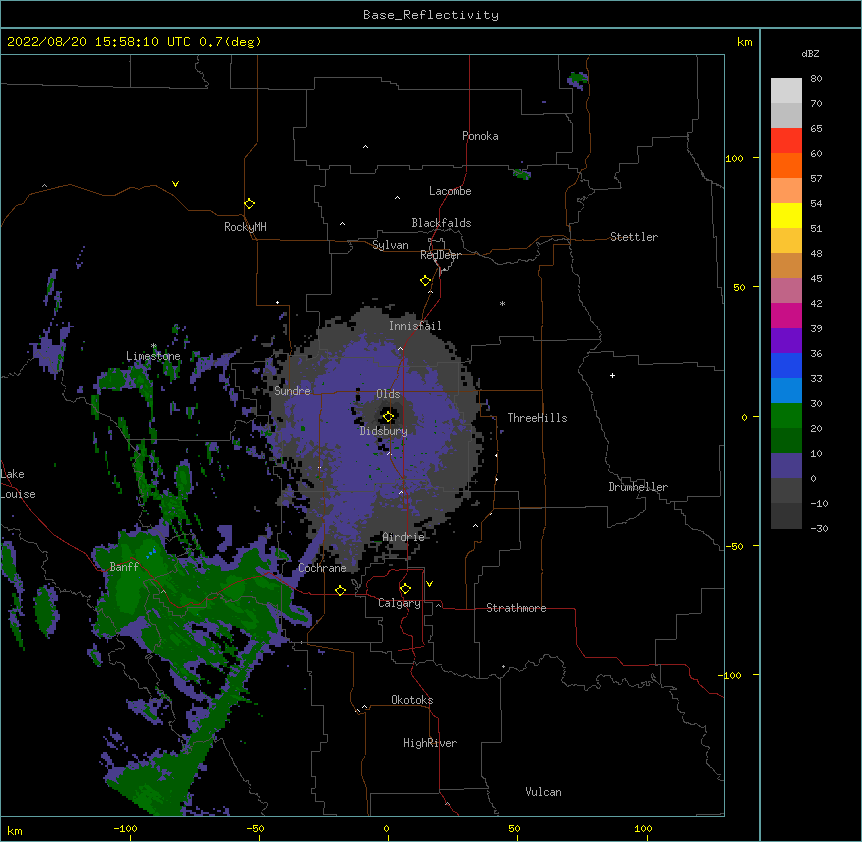Select the yellow diamond marker below Cochrane
This screenshot has width=862, height=842.
(340, 590)
